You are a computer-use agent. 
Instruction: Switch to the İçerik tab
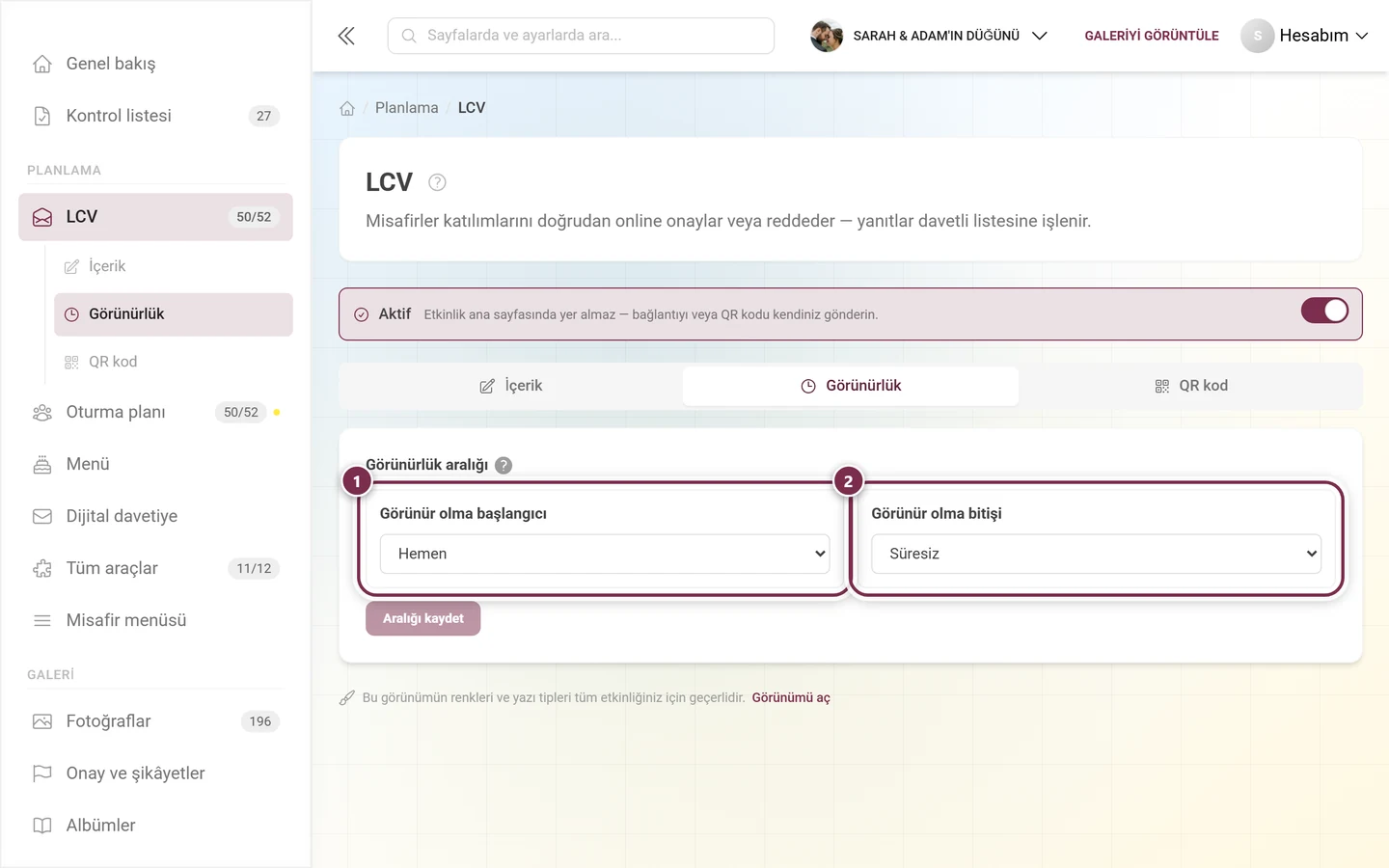click(x=511, y=386)
